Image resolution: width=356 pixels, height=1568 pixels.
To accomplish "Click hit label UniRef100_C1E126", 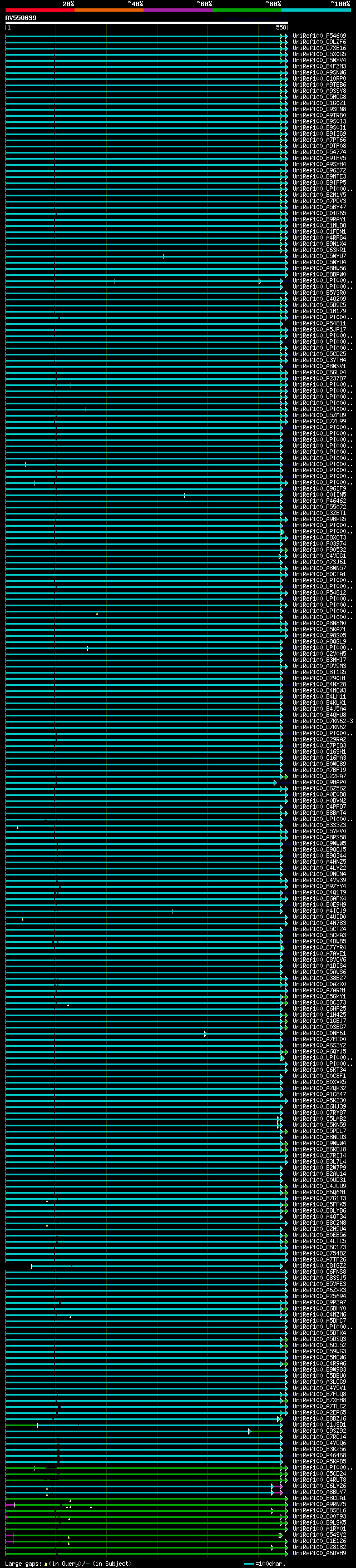I will (x=319, y=1541).
